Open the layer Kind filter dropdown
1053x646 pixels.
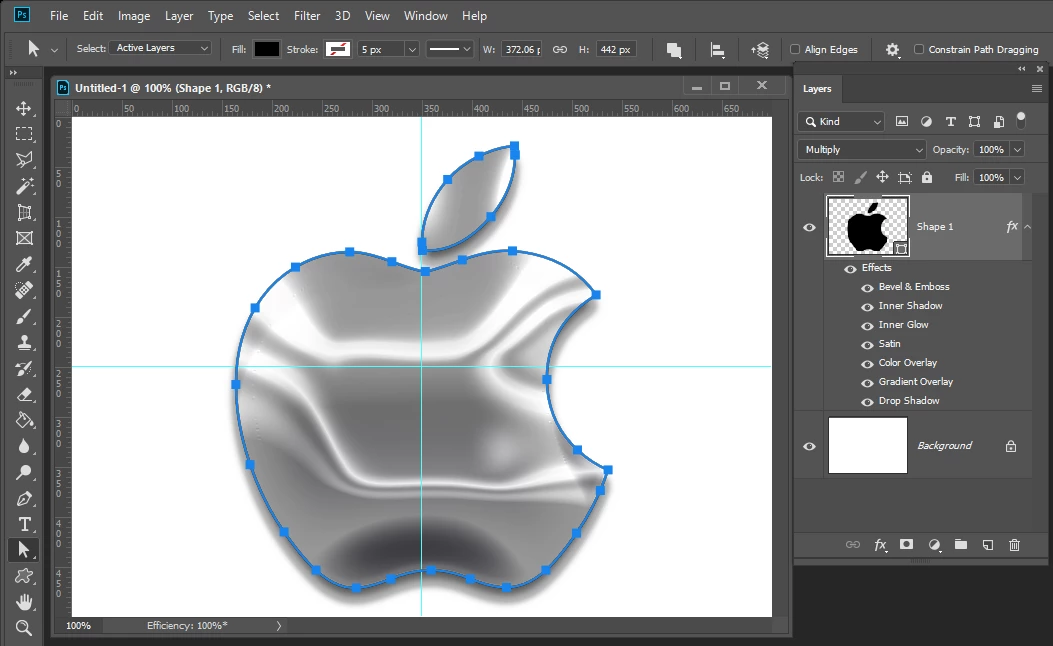(841, 122)
